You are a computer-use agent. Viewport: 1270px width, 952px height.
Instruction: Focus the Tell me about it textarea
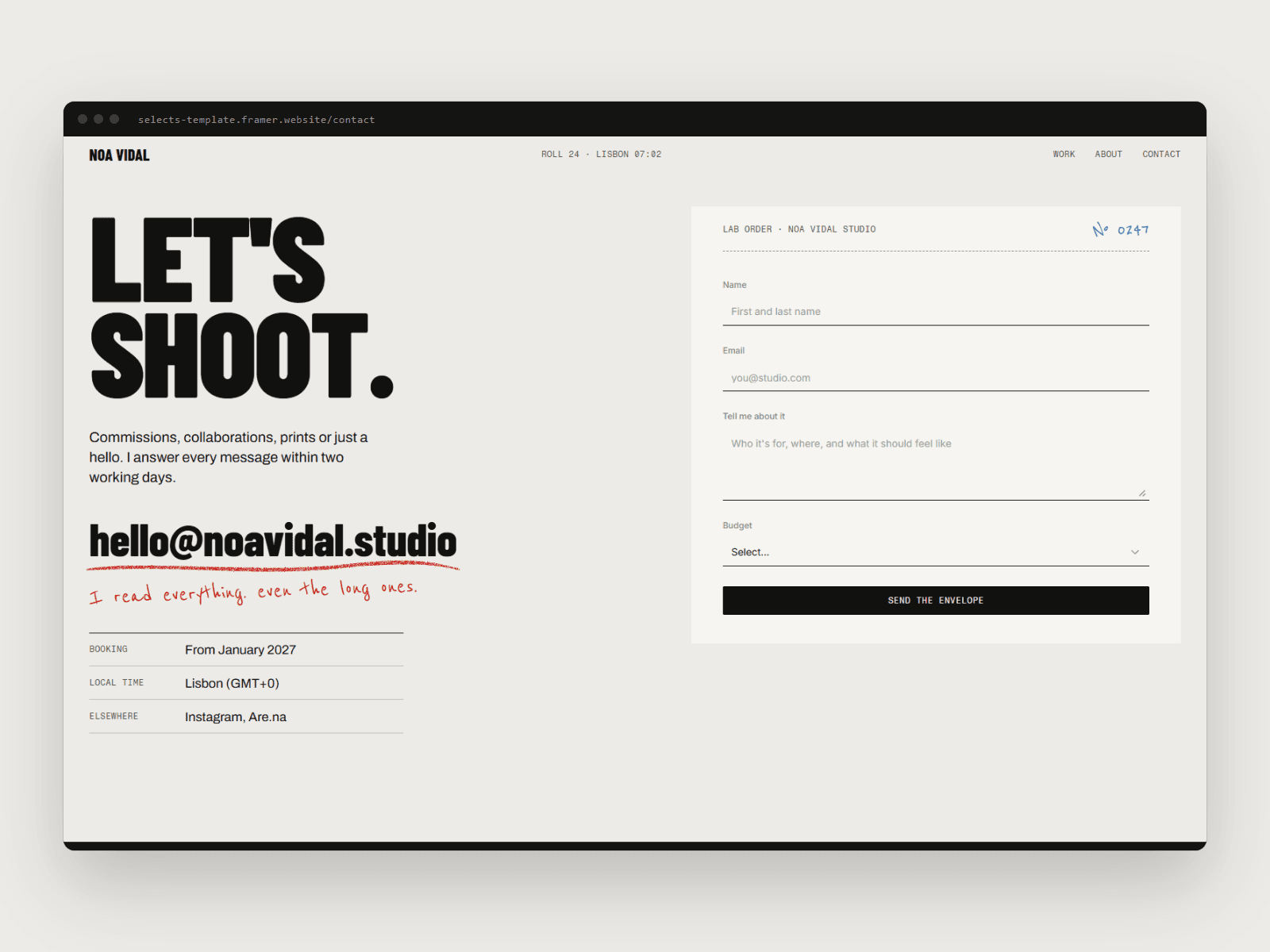[x=936, y=466]
